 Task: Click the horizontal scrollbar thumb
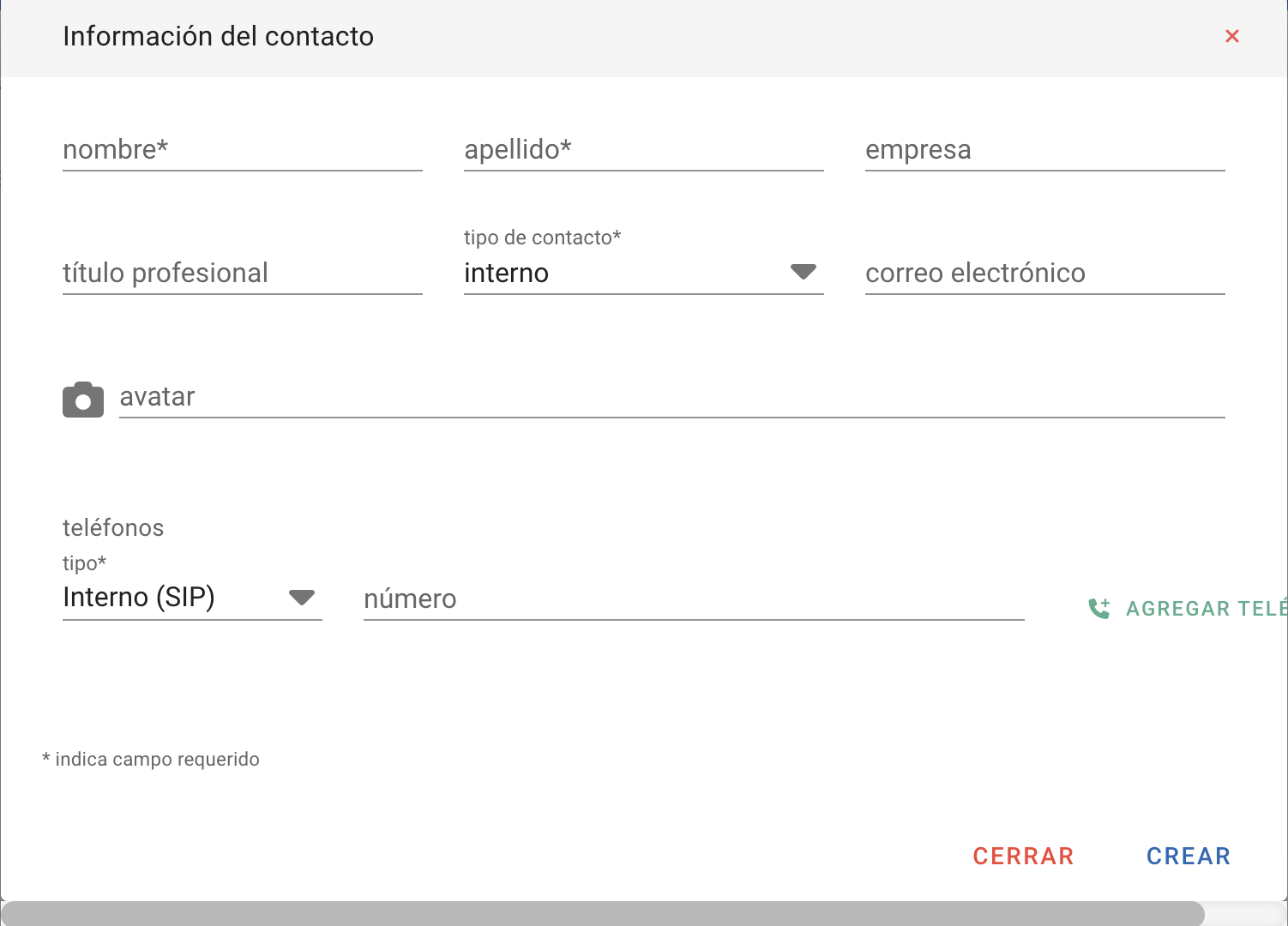602,914
